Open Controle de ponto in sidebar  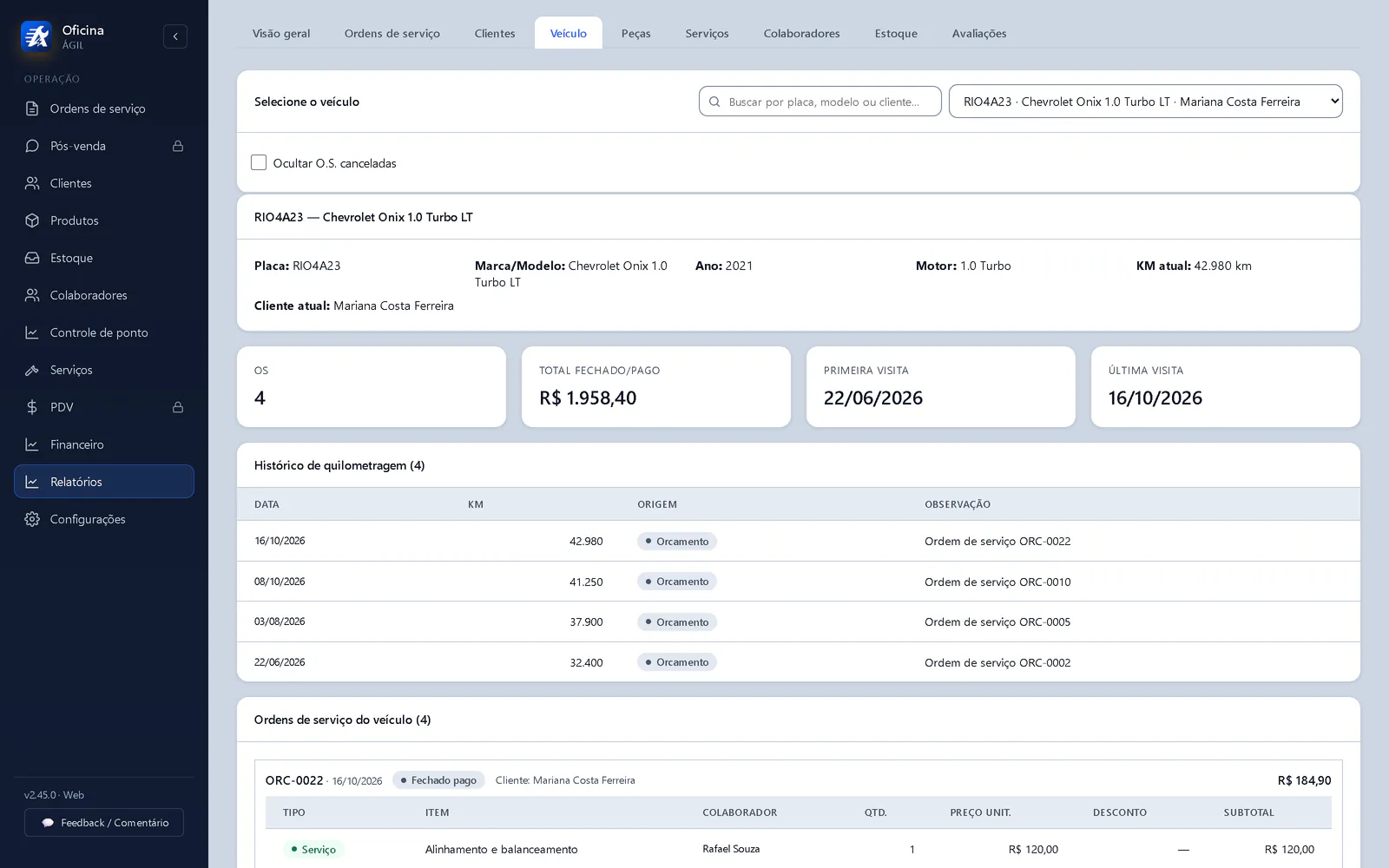click(x=104, y=332)
